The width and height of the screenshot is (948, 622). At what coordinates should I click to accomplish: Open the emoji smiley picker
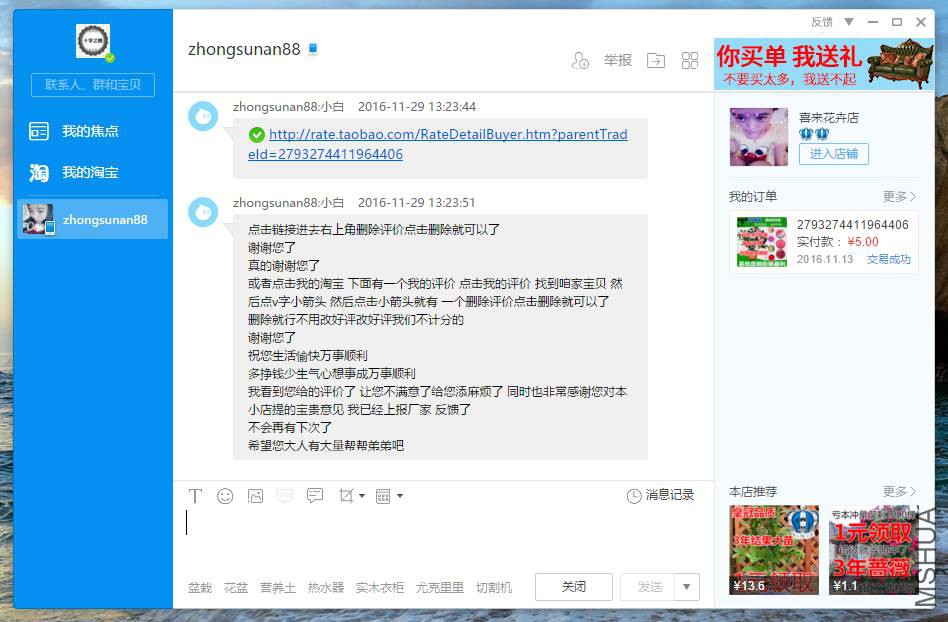pyautogui.click(x=225, y=496)
